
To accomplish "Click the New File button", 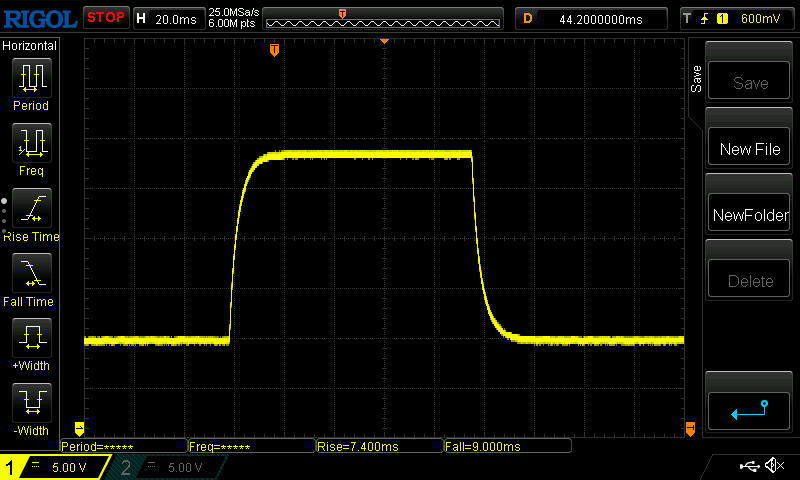I will (749, 147).
